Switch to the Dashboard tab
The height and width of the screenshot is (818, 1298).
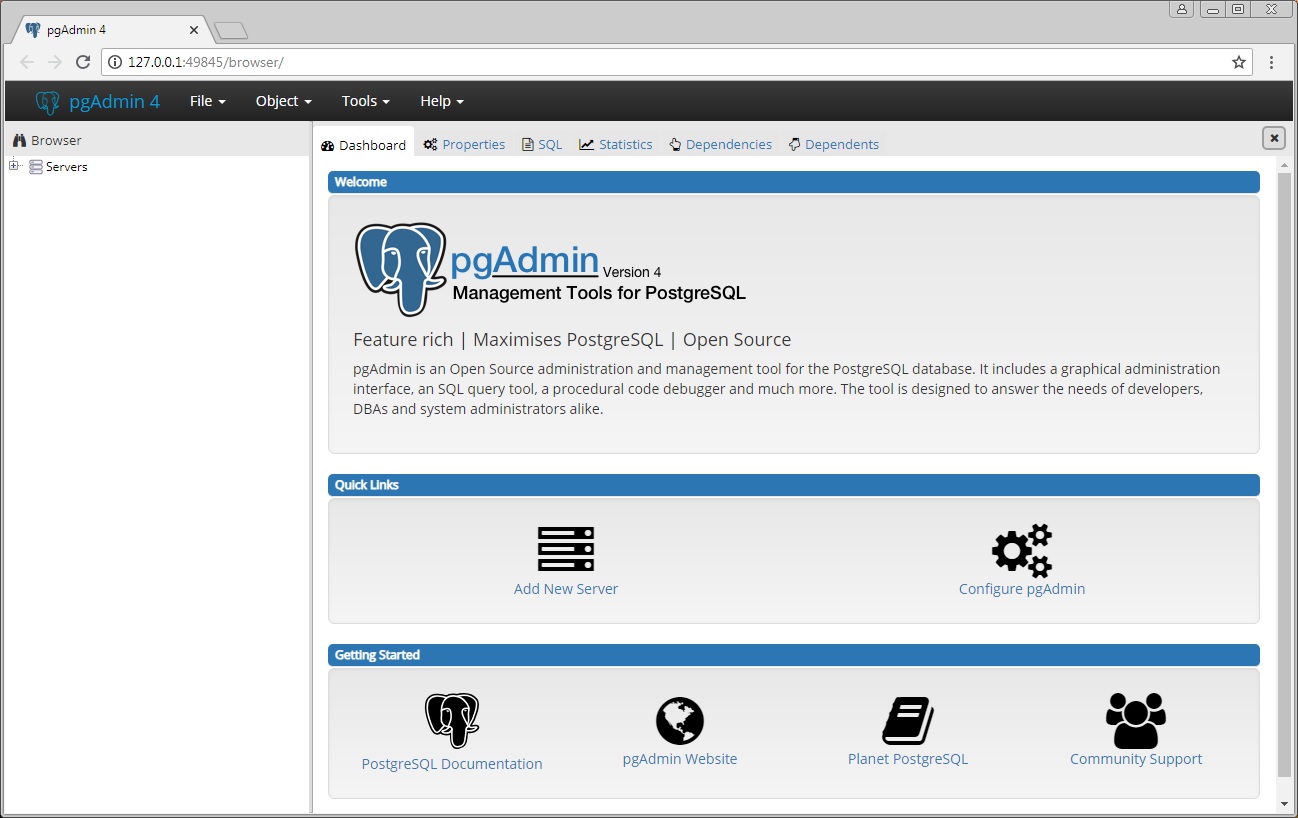click(x=363, y=145)
